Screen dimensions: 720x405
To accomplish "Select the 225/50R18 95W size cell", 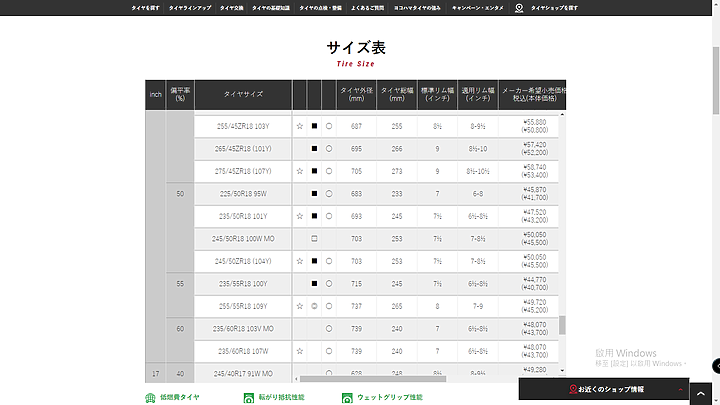I will [x=243, y=193].
